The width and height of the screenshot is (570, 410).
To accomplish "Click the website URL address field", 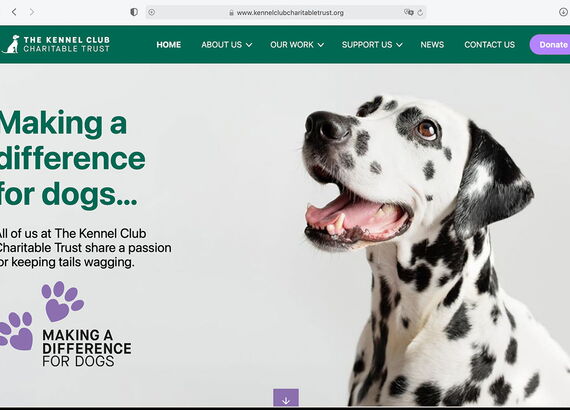I will pyautogui.click(x=286, y=12).
